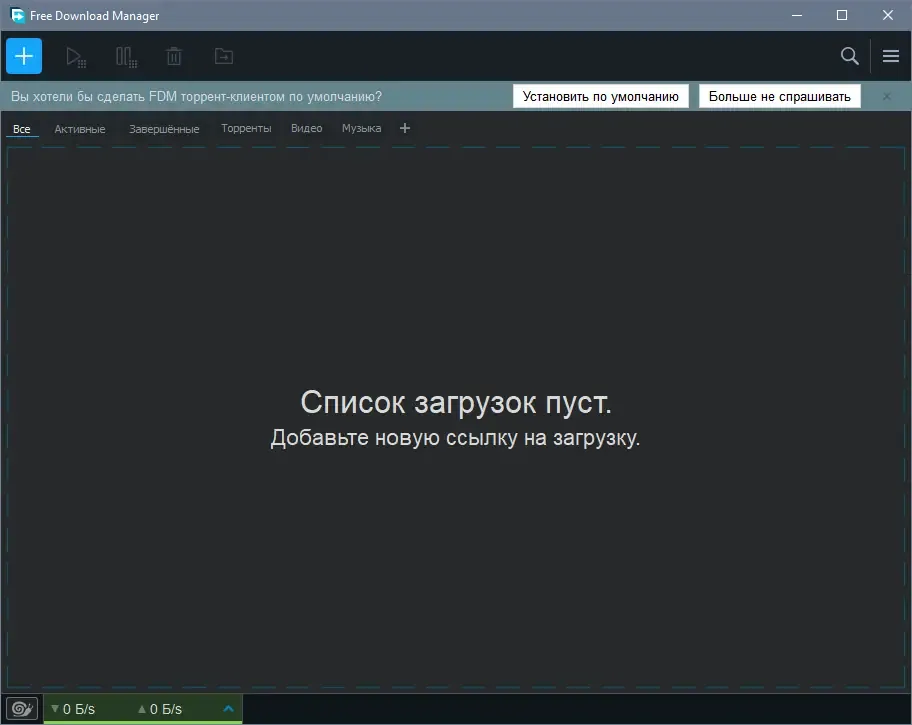The width and height of the screenshot is (912, 725).
Task: Dismiss the default torrent client banner
Action: click(x=886, y=97)
